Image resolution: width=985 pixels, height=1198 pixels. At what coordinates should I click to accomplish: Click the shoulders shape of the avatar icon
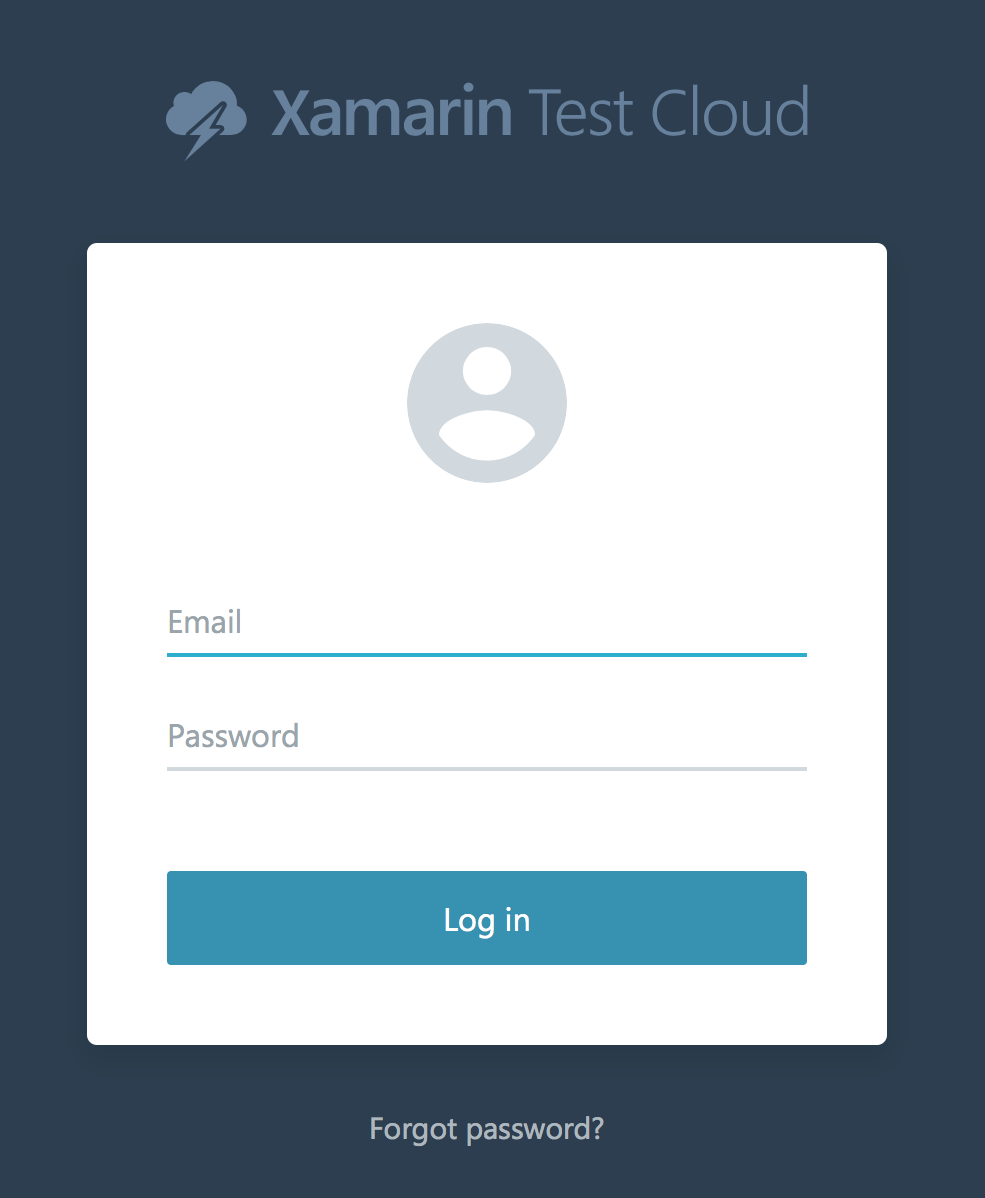click(x=487, y=435)
